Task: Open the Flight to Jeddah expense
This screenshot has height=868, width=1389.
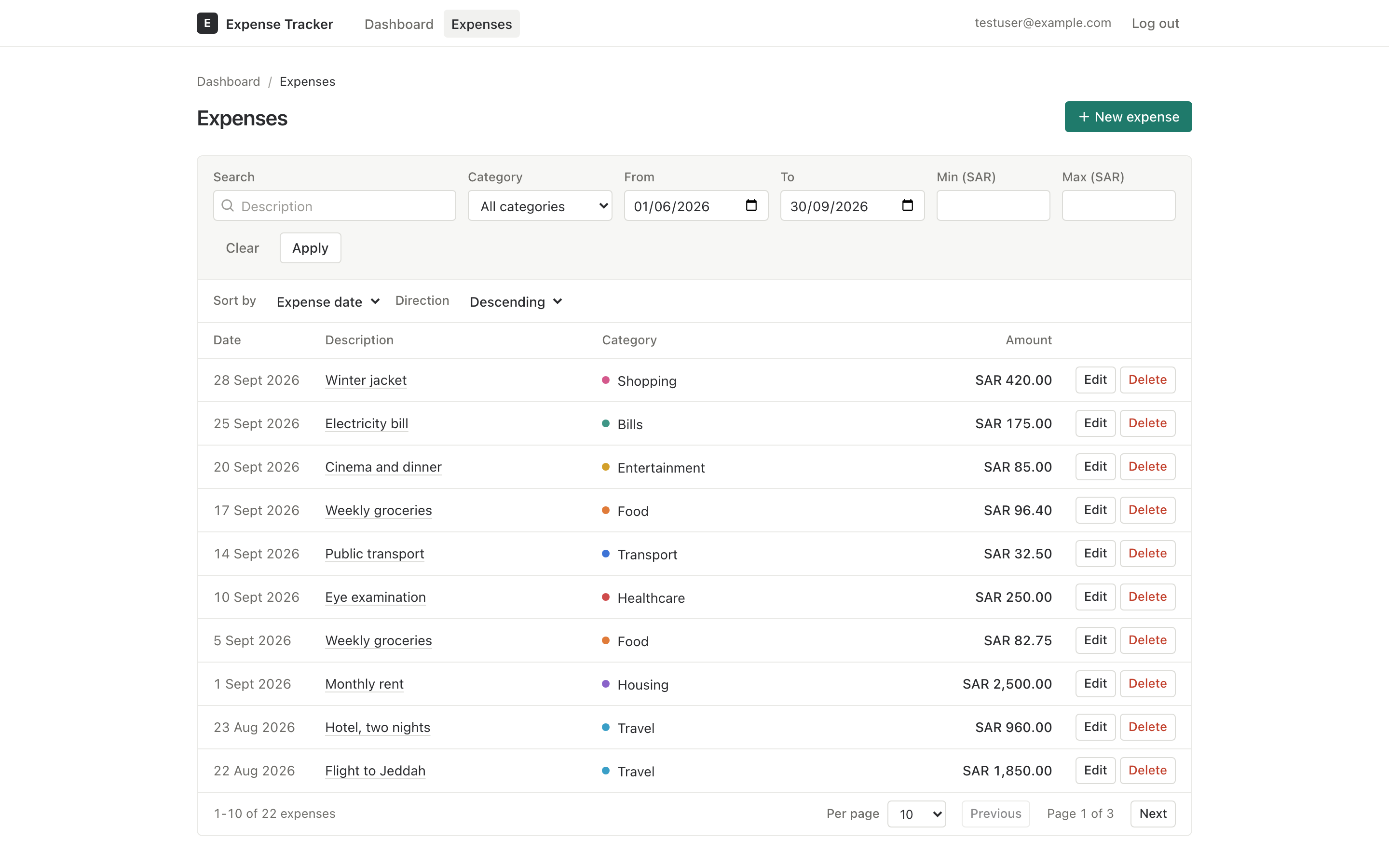Action: 375,771
